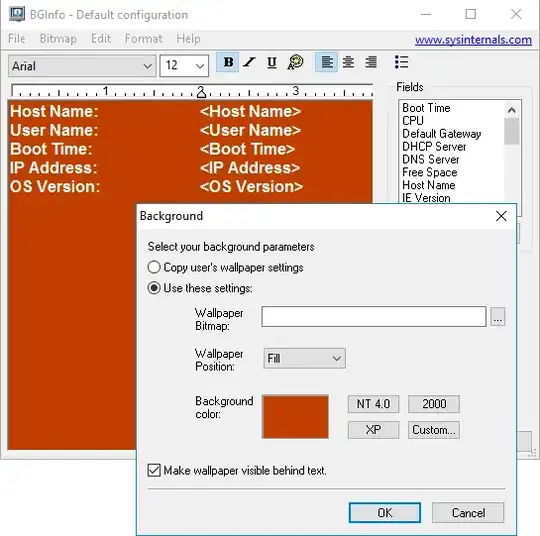Align text right
The image size is (540, 536).
[x=371, y=62]
